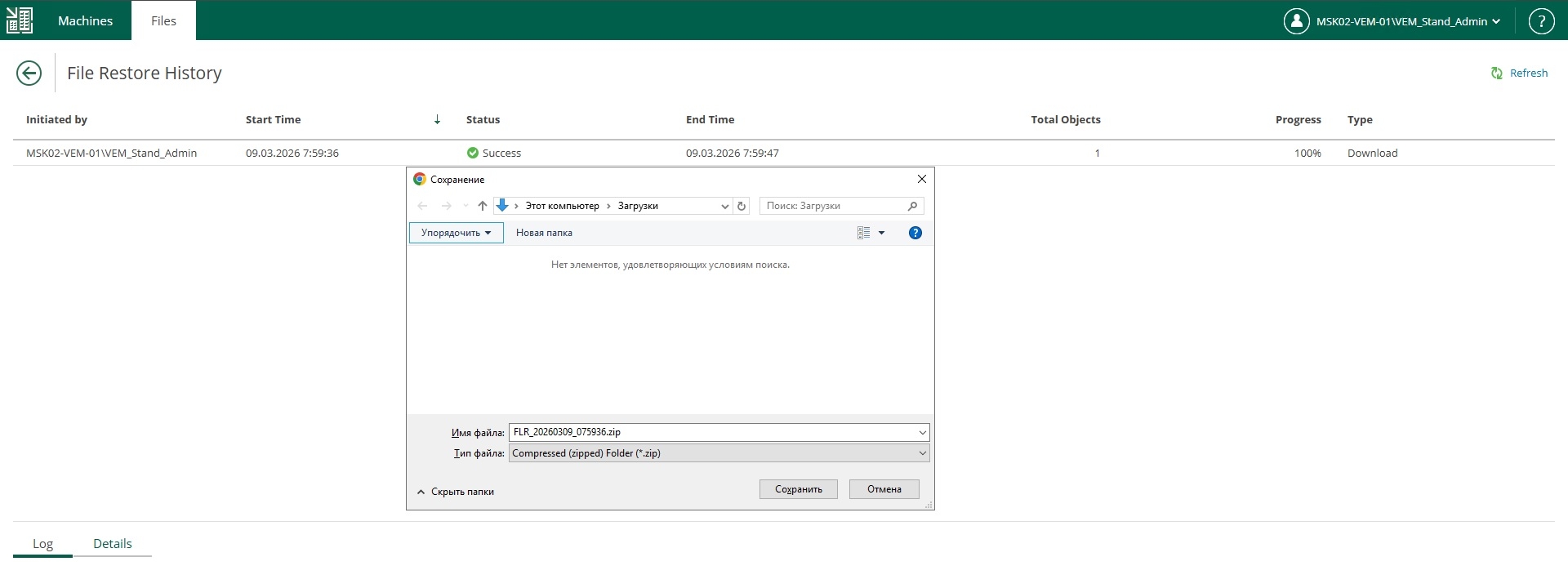This screenshot has width=1568, height=566.
Task: Click the 09.03.2026 7:59:36 start time cell
Action: (x=292, y=153)
